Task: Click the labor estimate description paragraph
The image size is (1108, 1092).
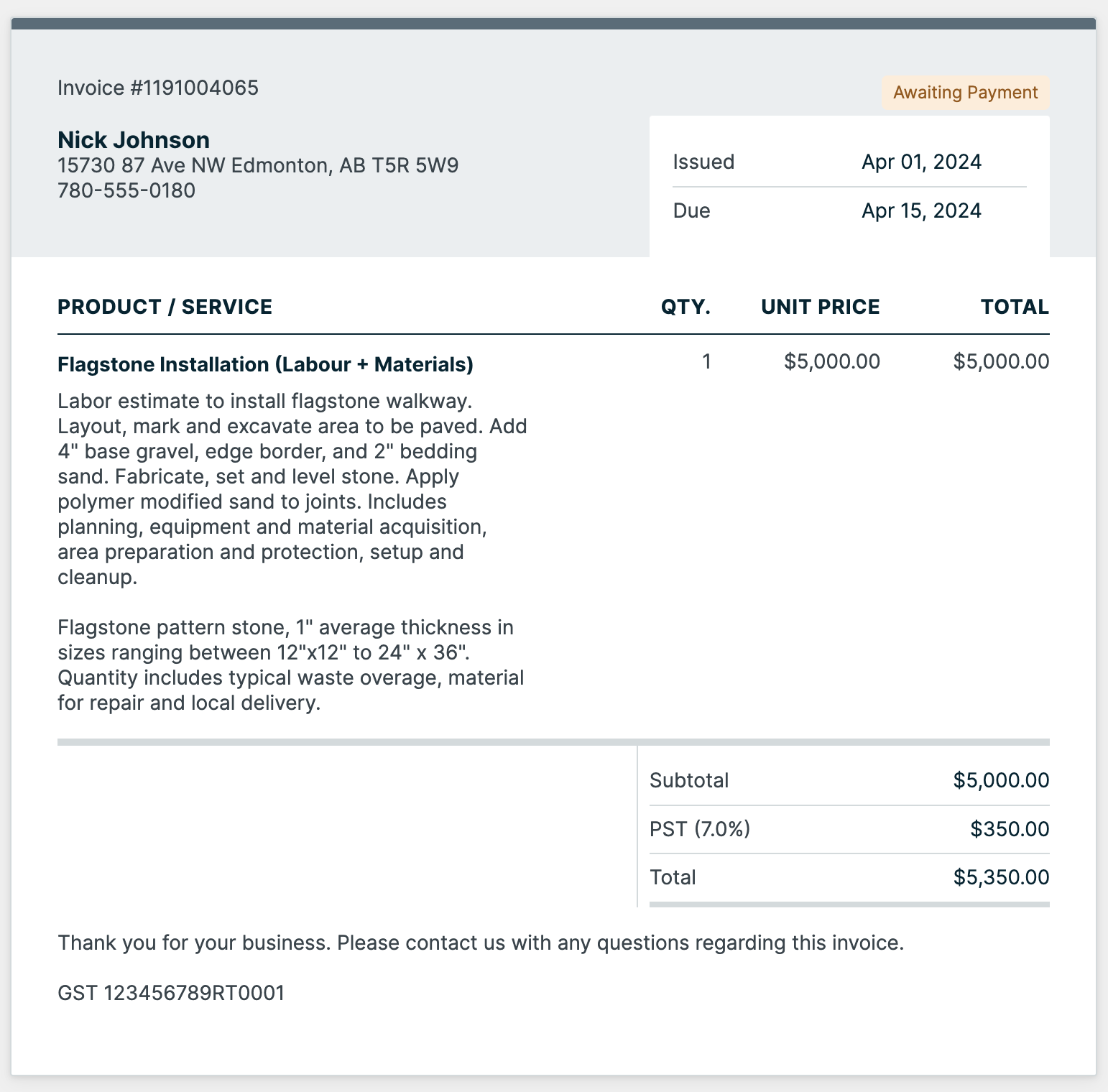Action: point(287,489)
